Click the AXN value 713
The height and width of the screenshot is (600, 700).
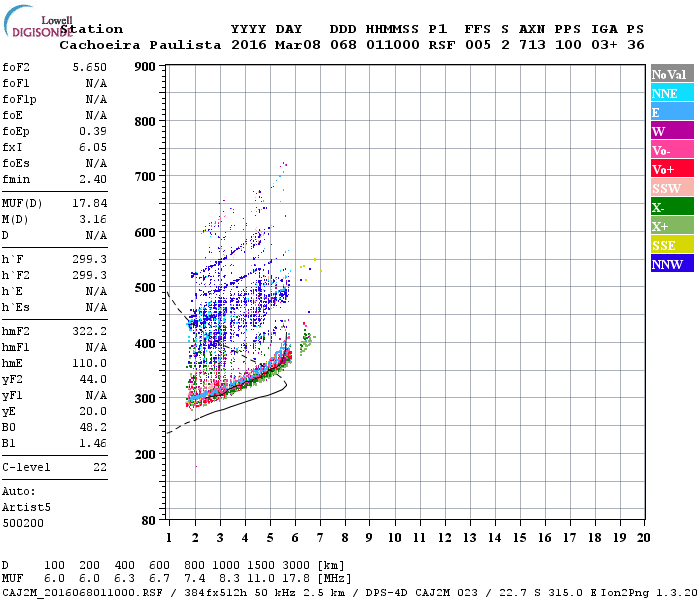(532, 45)
